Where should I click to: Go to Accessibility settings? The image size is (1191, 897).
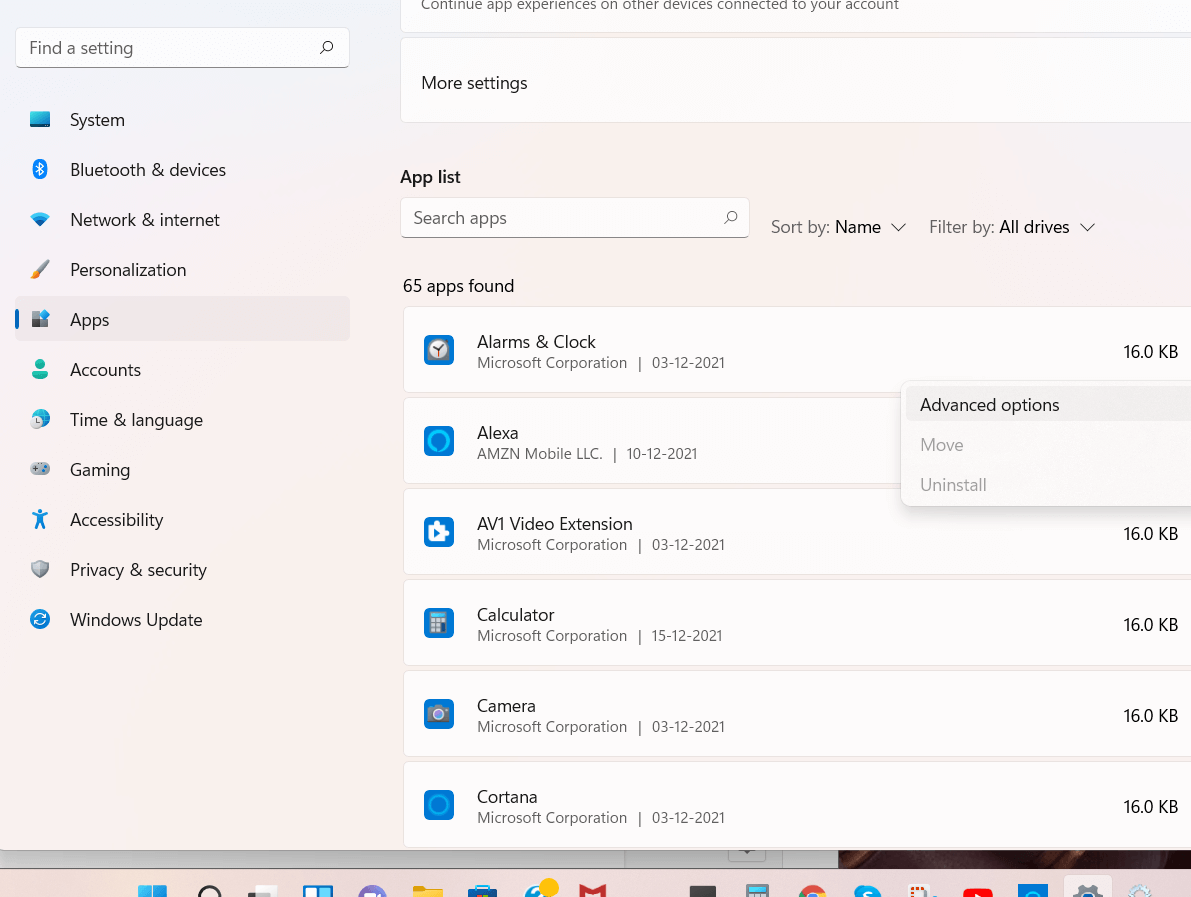coord(116,520)
